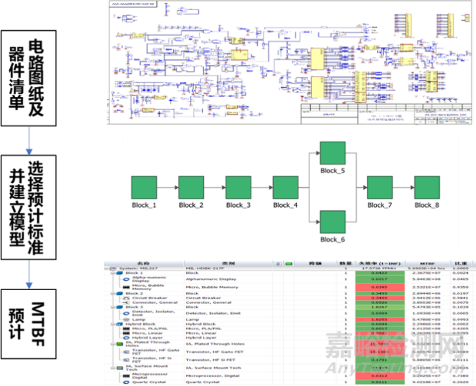The image size is (476, 386).
Task: Select the Block_6 green square
Action: 333,222
